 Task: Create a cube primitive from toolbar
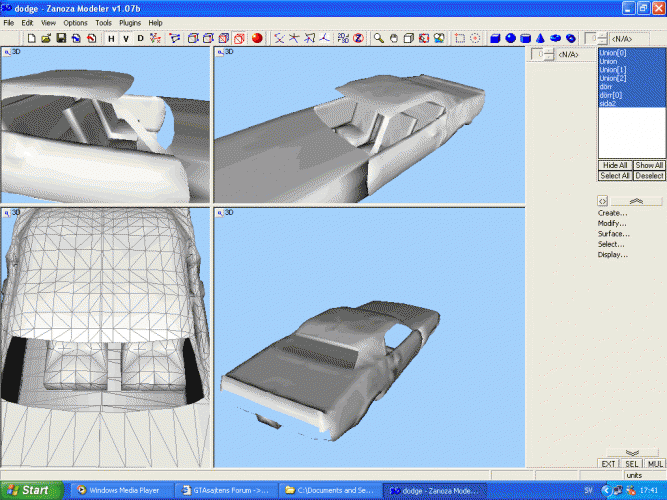495,38
